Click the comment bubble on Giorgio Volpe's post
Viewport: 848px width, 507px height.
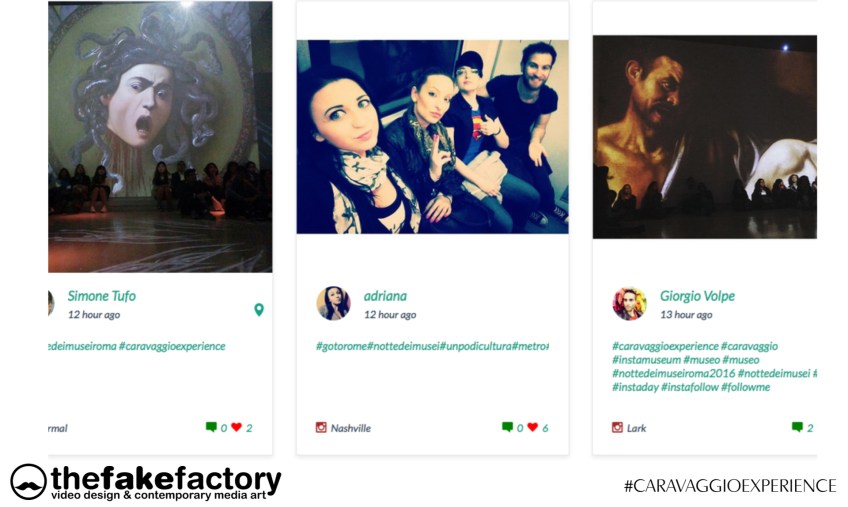click(797, 427)
